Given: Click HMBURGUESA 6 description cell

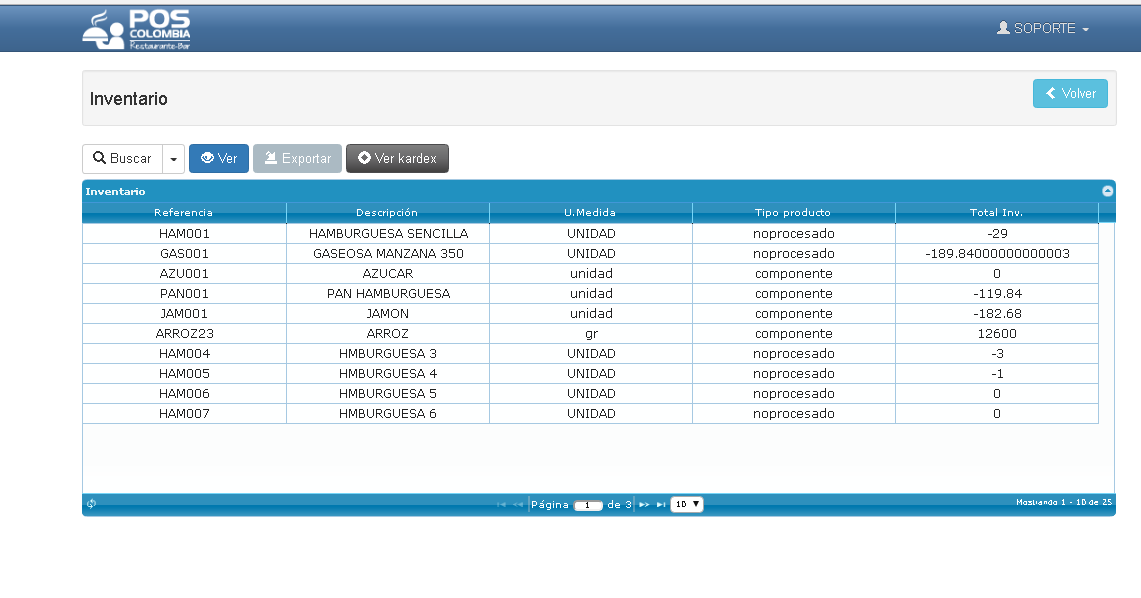Looking at the screenshot, I should pyautogui.click(x=388, y=414).
